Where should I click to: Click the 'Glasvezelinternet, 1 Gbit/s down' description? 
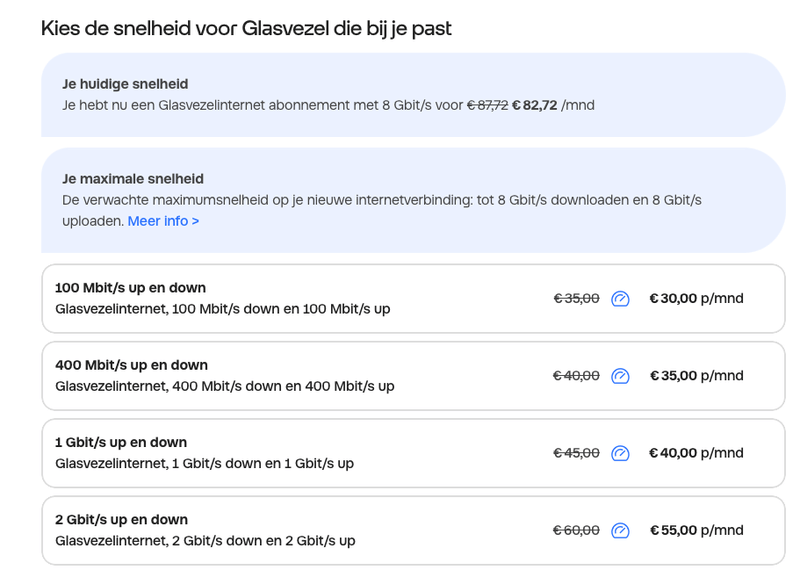point(204,463)
